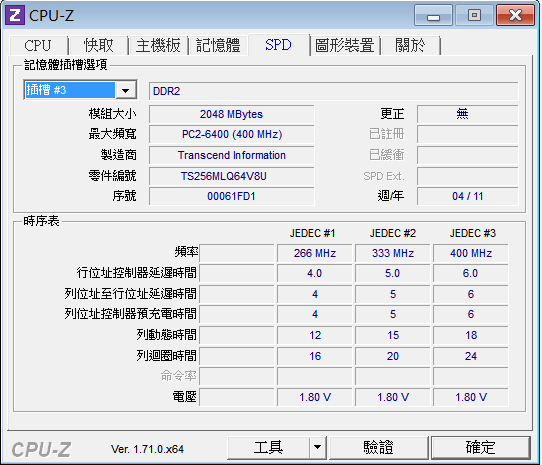Maximize the CPU-Z window

pos(474,15)
